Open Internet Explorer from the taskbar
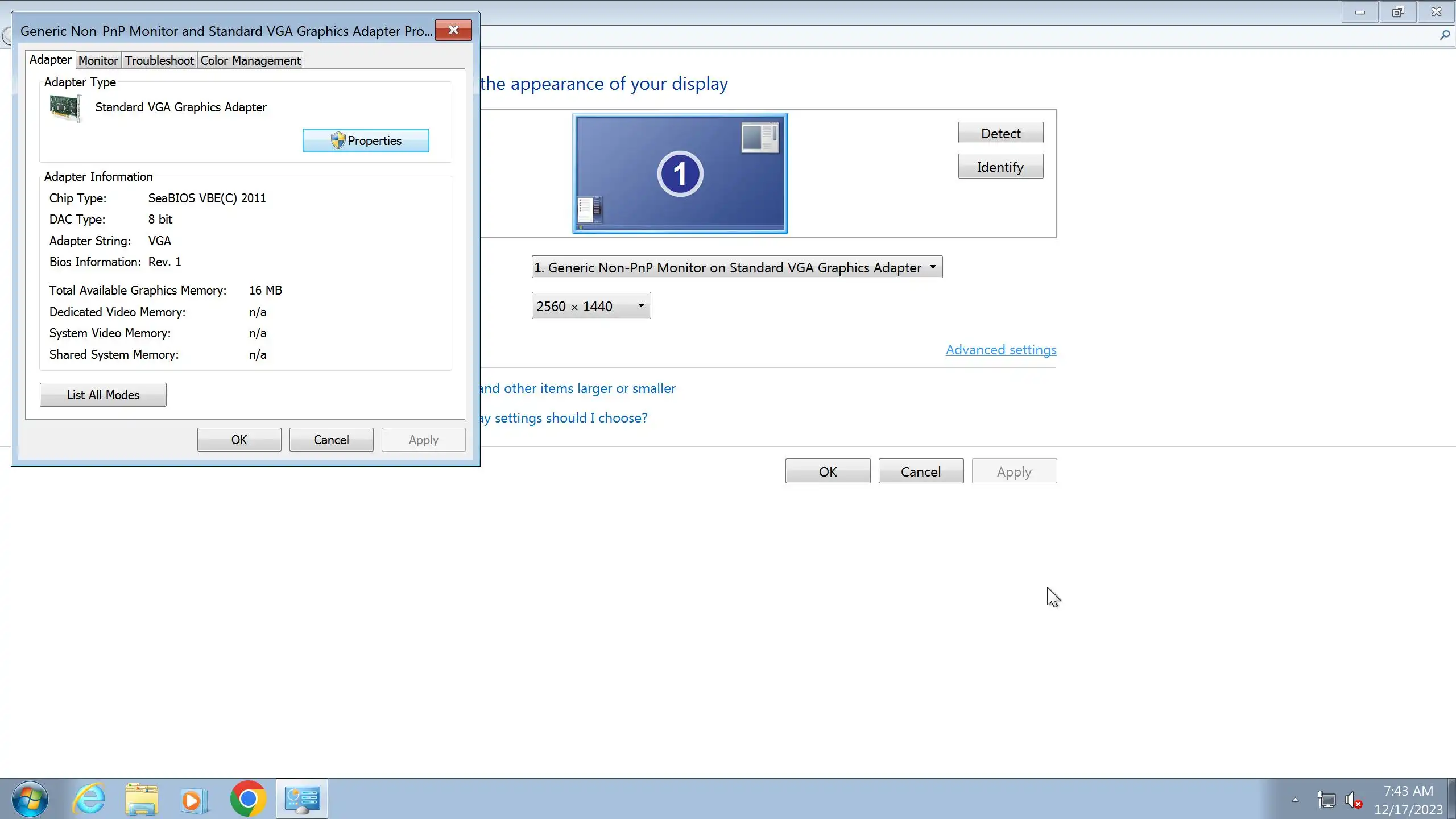 click(89, 799)
